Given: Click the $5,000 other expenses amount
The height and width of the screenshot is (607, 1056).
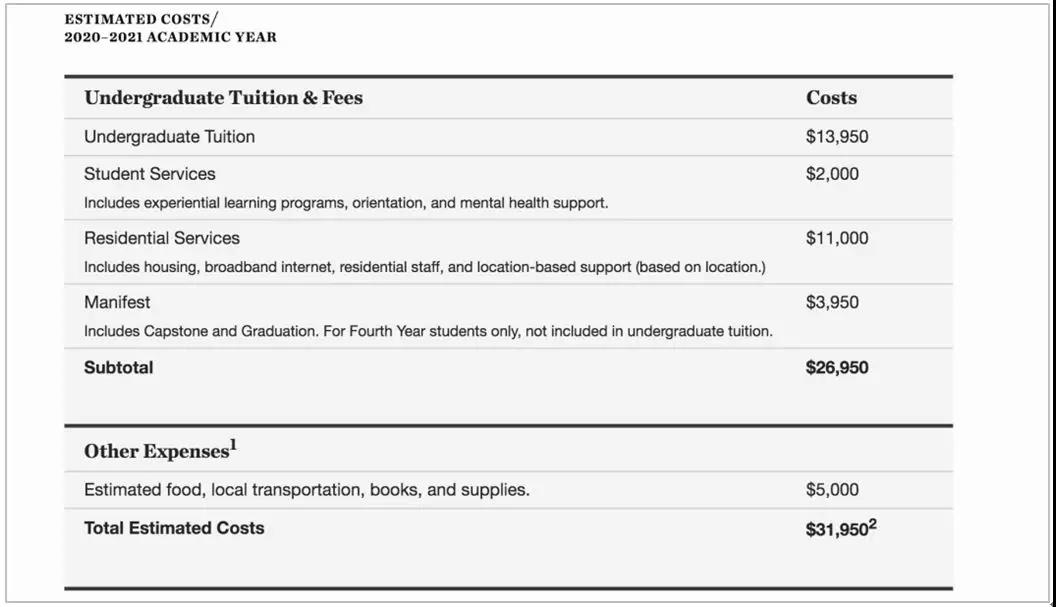Looking at the screenshot, I should [x=832, y=490].
